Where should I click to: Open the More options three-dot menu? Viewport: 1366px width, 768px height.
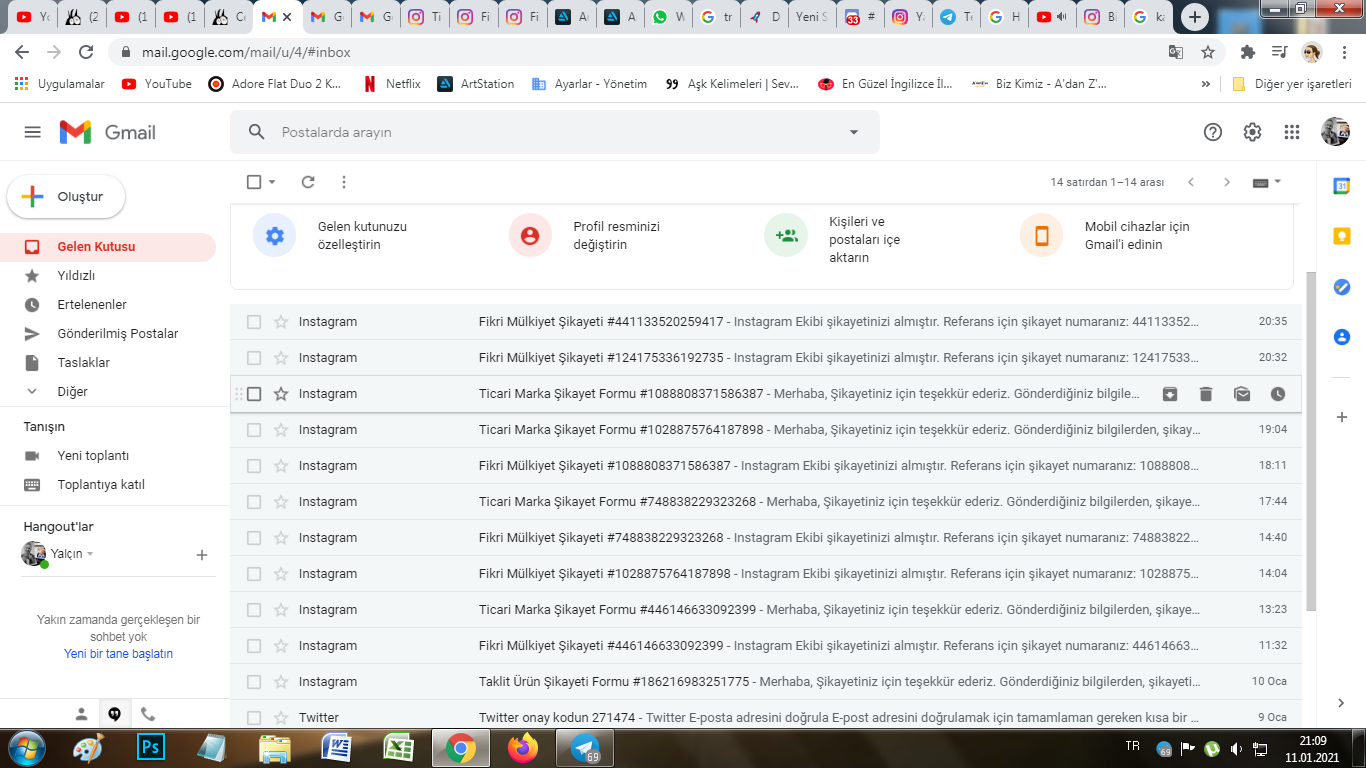coord(344,182)
